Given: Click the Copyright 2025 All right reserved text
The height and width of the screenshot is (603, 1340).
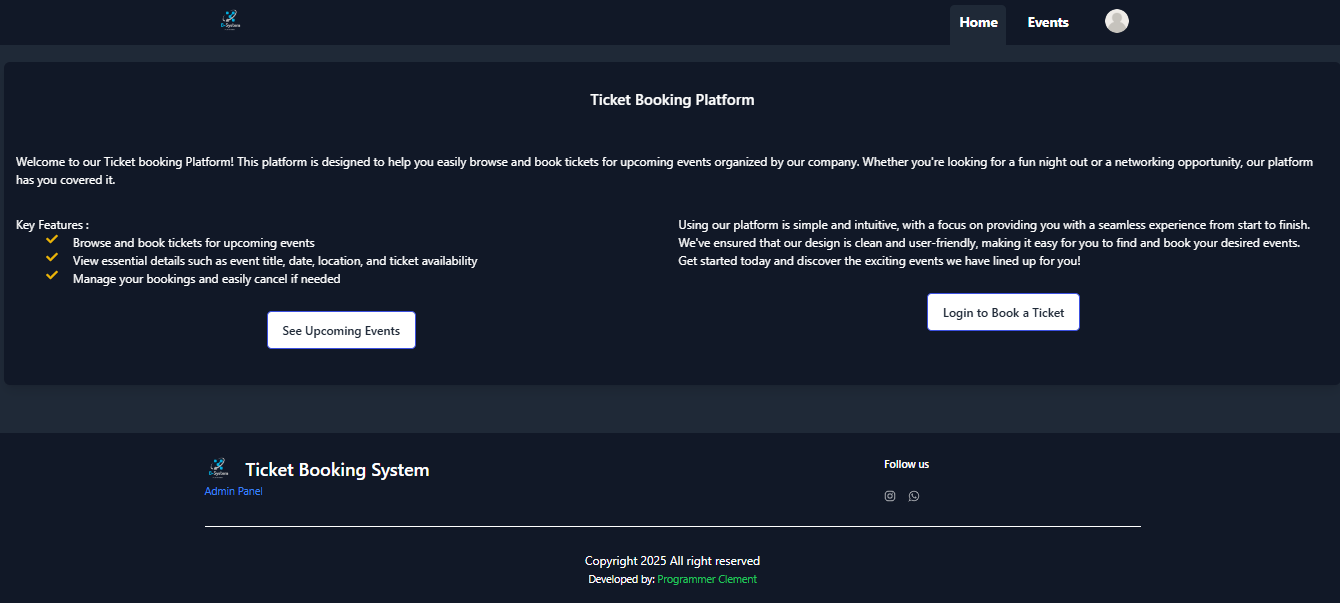Looking at the screenshot, I should (x=672, y=561).
